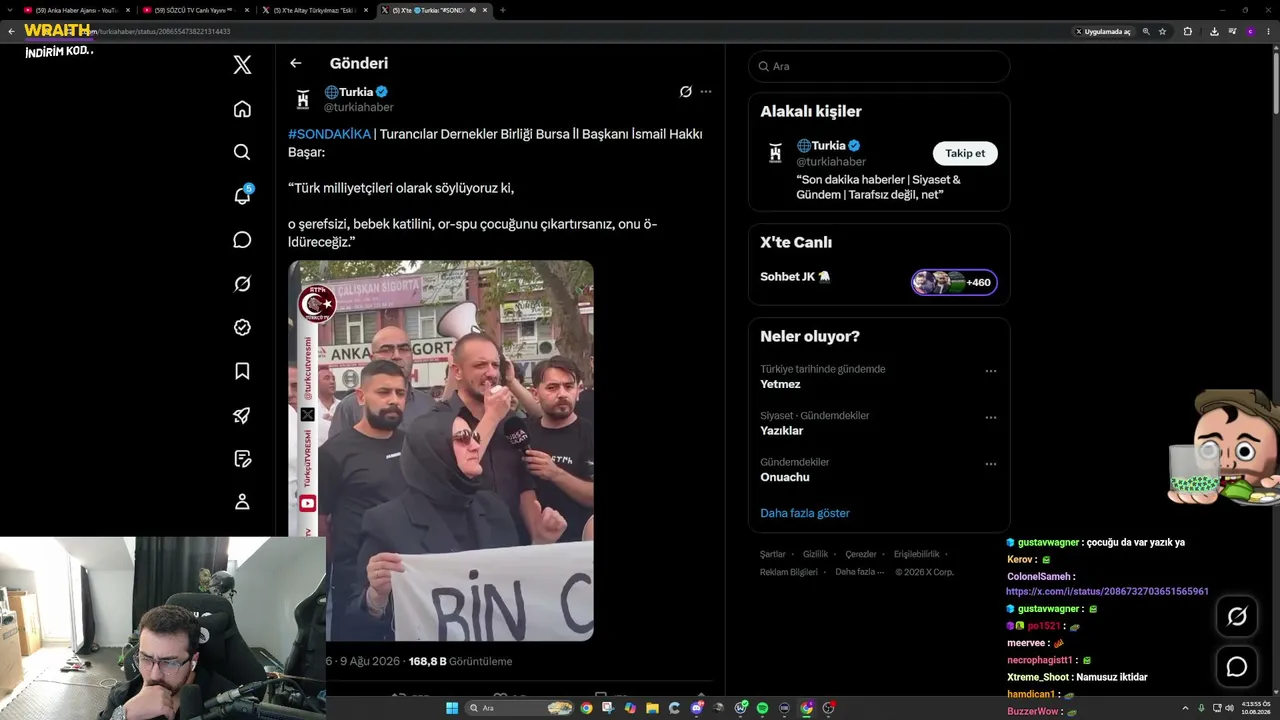Expand the 'Daha fazla' footer menu
The image size is (1280, 720).
pyautogui.click(x=860, y=572)
